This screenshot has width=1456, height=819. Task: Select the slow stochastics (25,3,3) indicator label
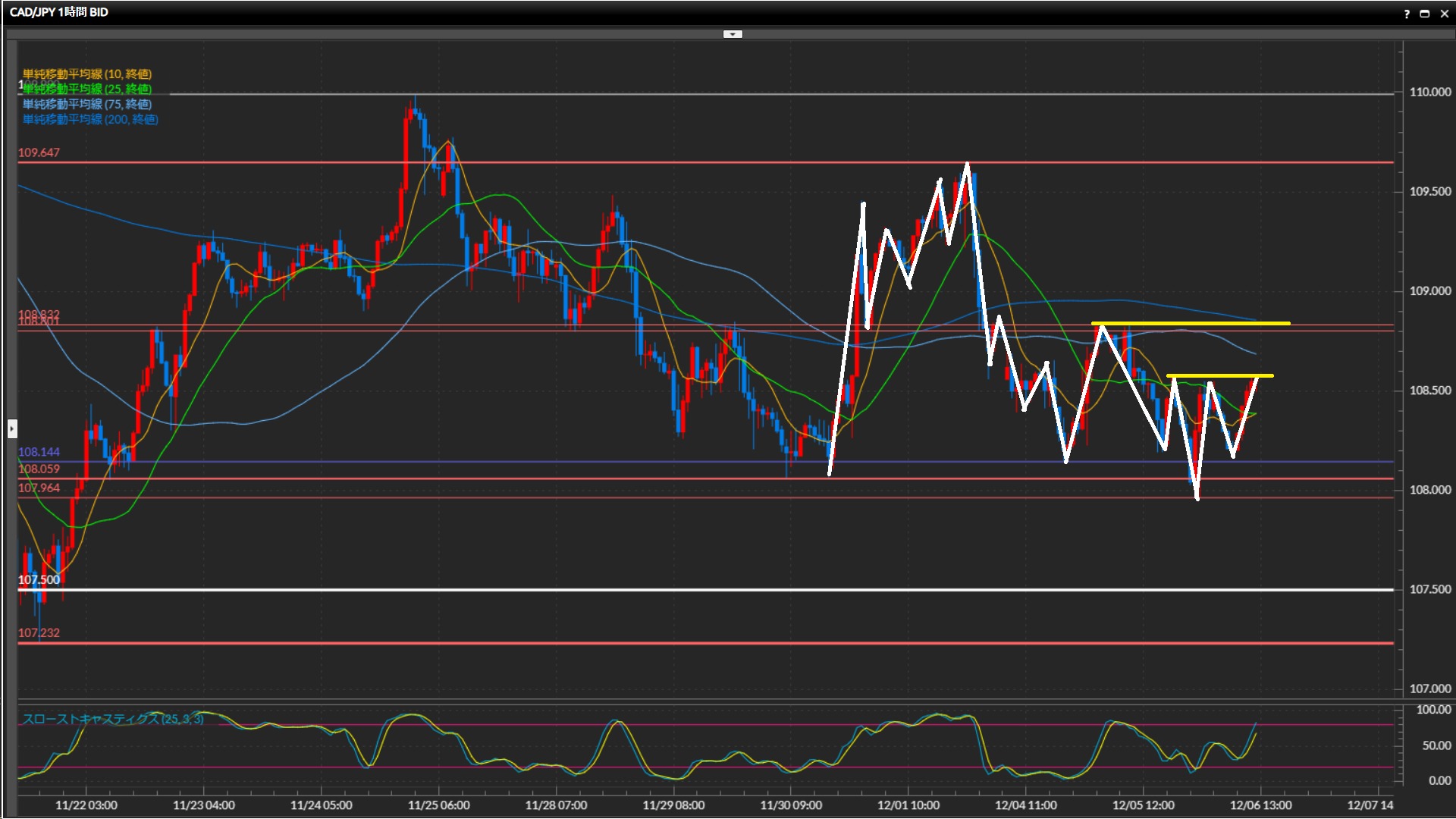[x=113, y=719]
